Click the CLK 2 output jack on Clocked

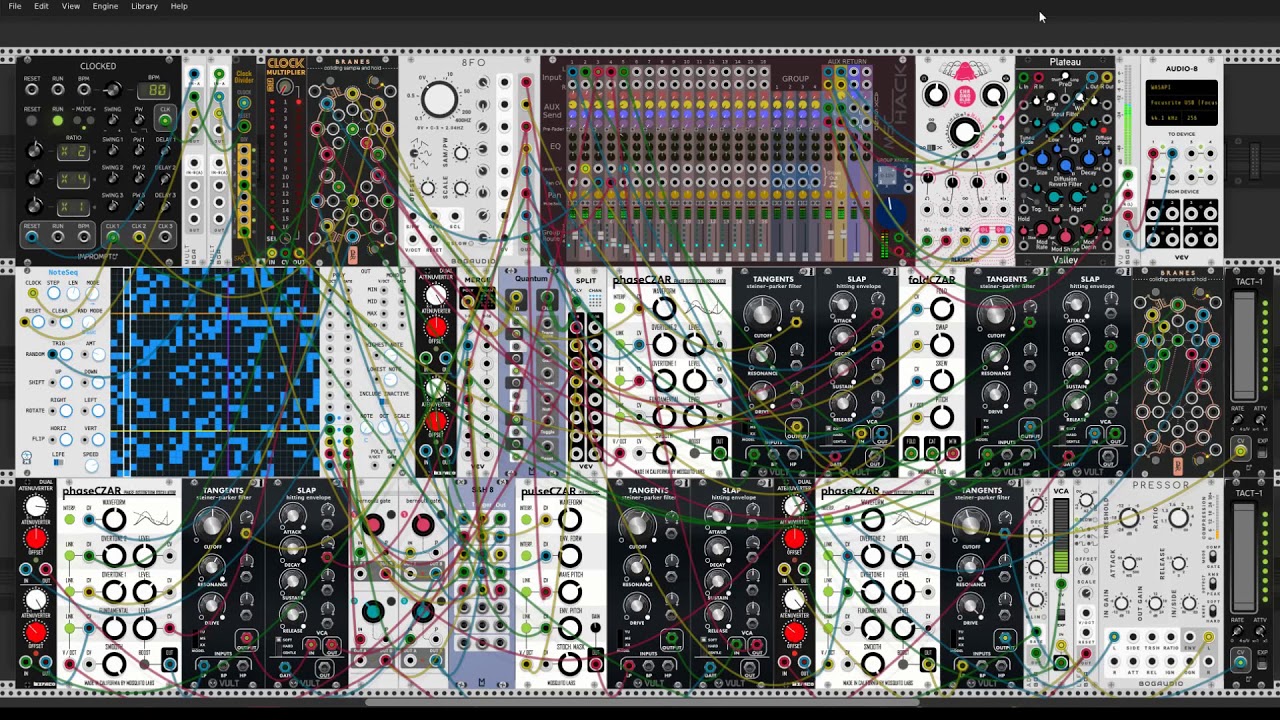[139, 237]
